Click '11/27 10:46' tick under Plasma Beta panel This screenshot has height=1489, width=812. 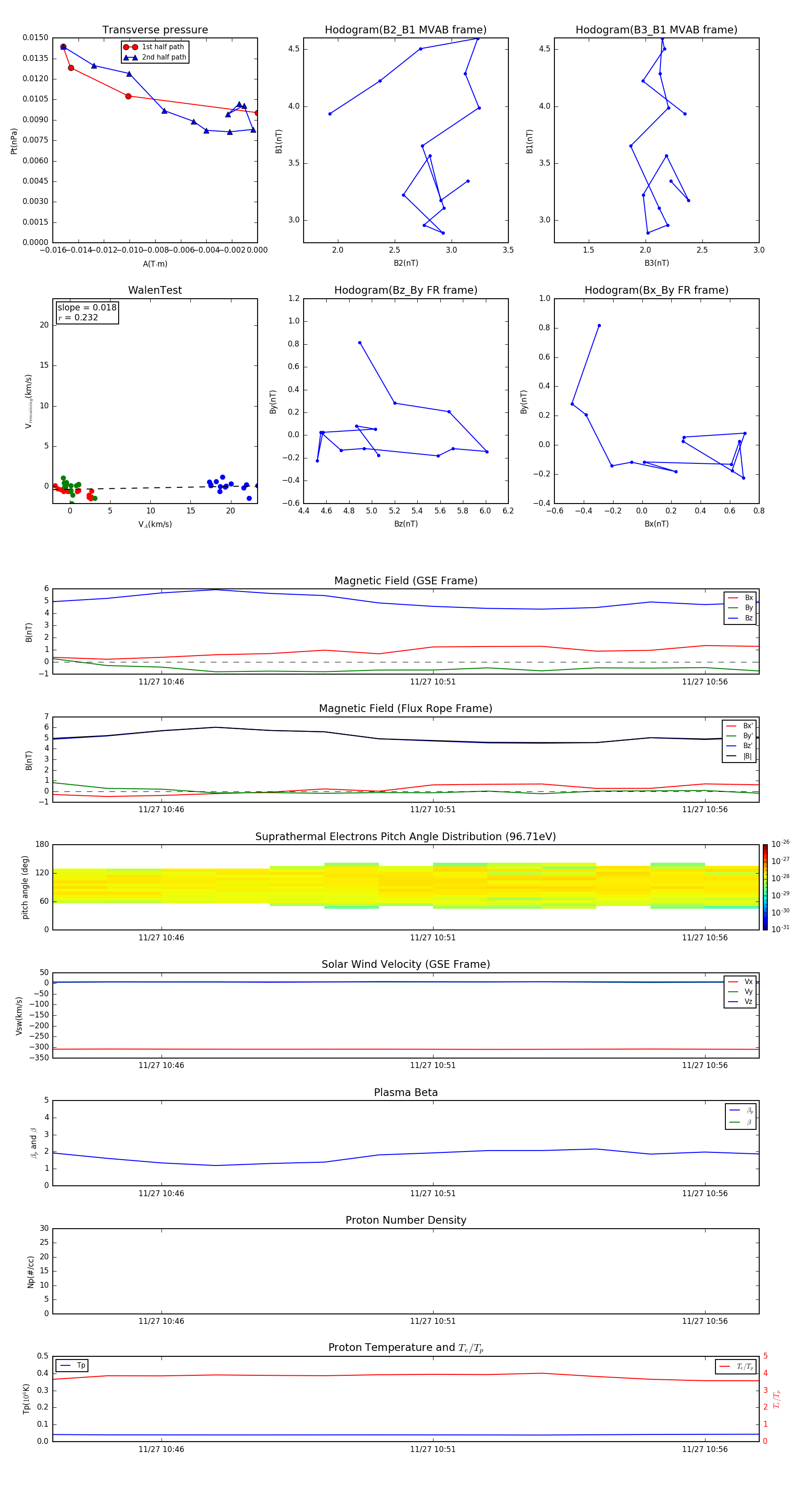click(161, 1193)
